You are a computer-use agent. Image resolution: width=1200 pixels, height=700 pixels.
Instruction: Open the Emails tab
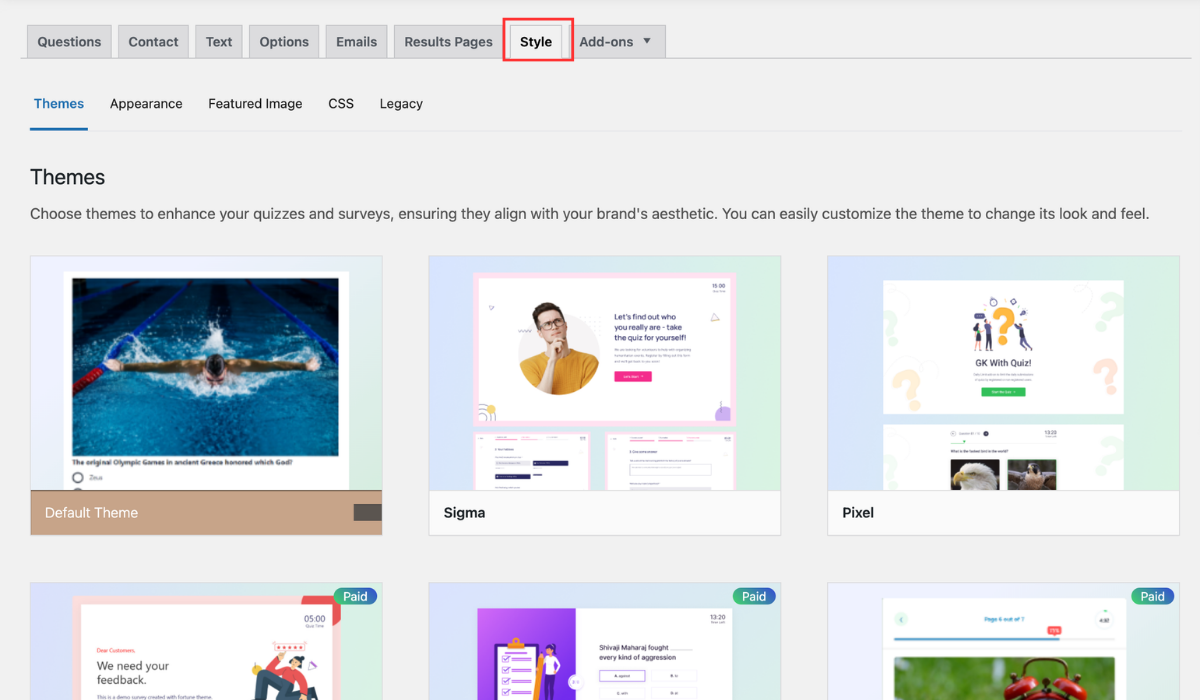pos(356,41)
